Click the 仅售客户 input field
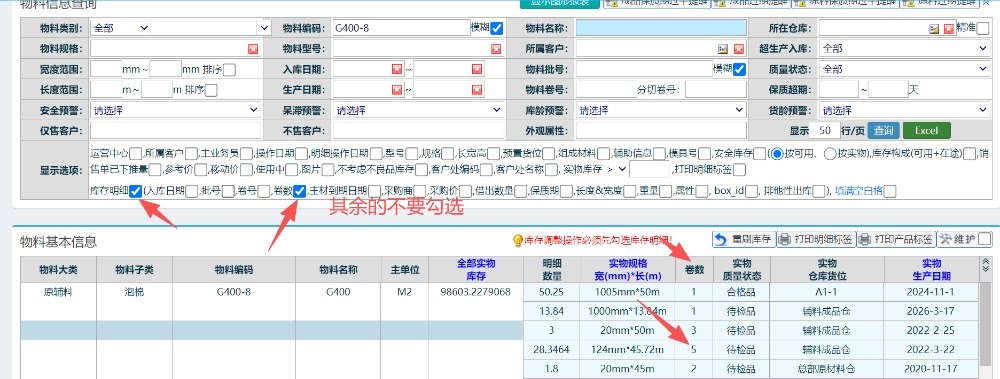The height and width of the screenshot is (379, 1000). click(x=175, y=131)
